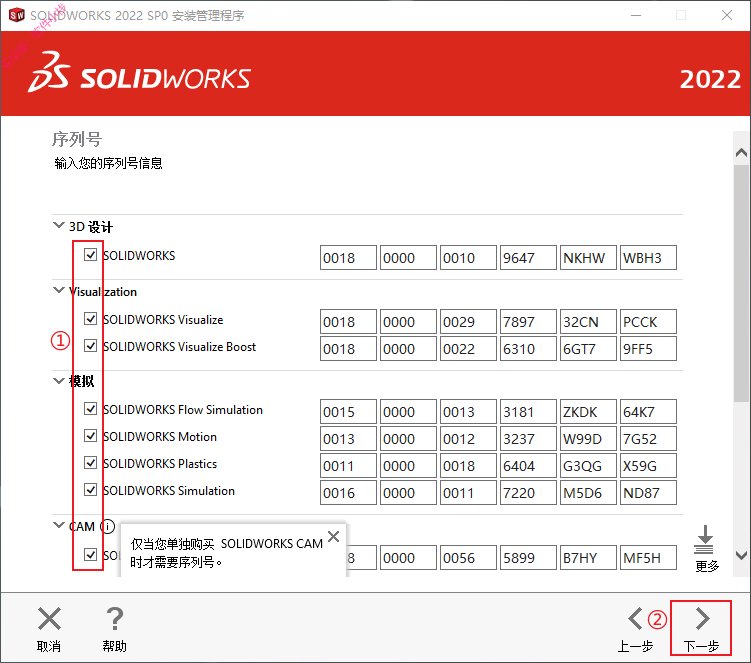
Task: Toggle the CAM product checkbox
Action: (91, 554)
